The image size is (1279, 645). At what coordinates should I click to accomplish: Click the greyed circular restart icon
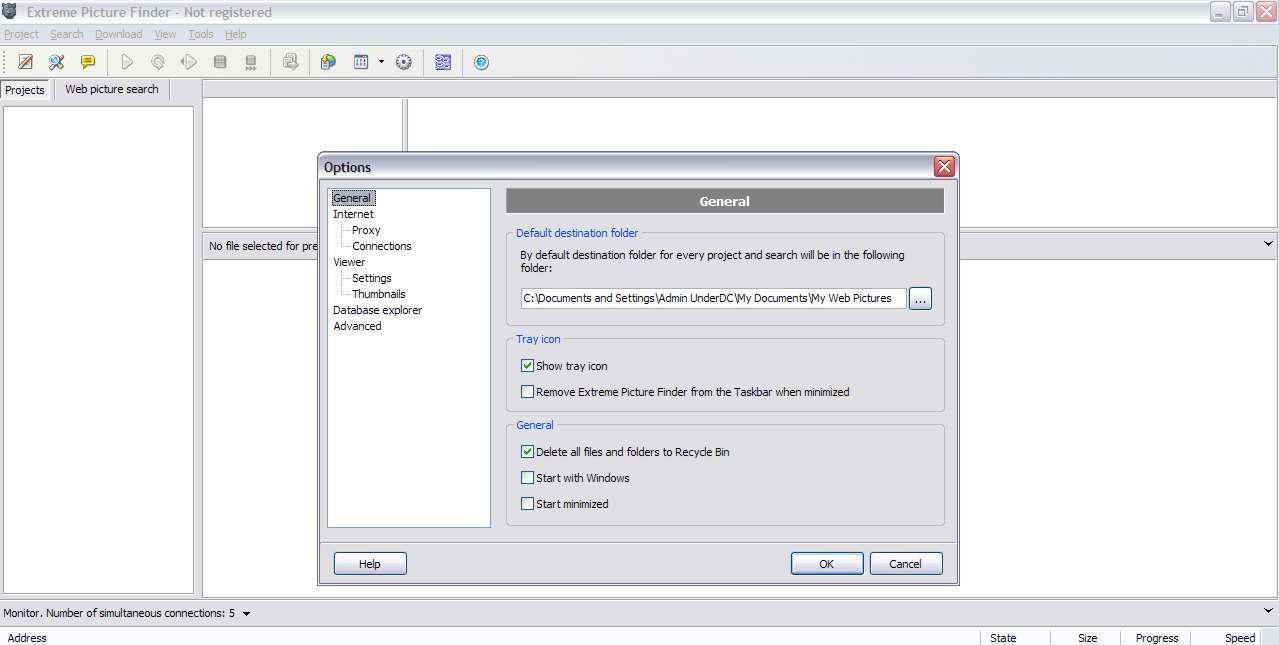coord(158,62)
